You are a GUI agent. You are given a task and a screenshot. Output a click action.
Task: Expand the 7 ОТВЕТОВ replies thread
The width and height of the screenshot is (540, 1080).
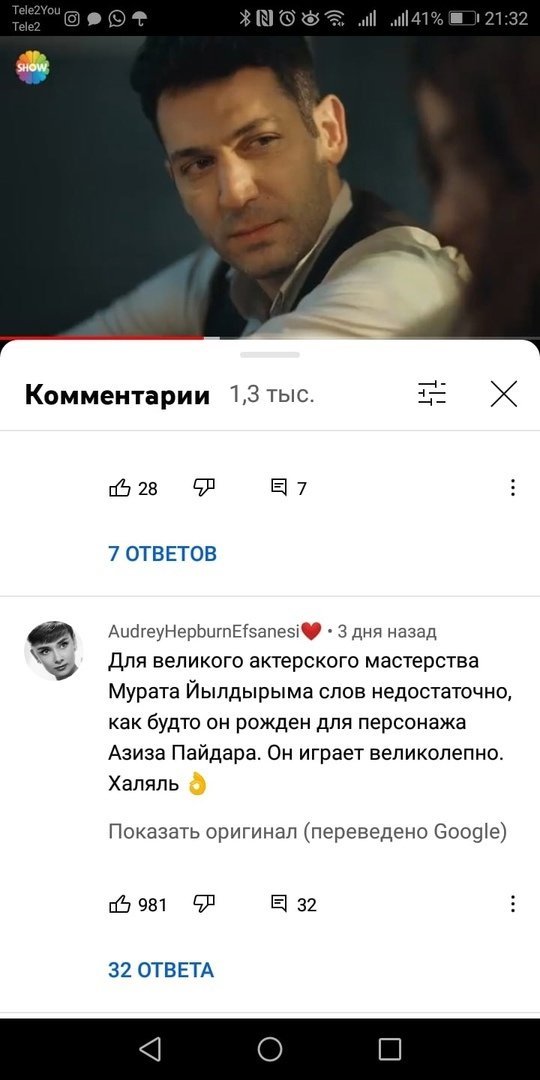pos(163,553)
